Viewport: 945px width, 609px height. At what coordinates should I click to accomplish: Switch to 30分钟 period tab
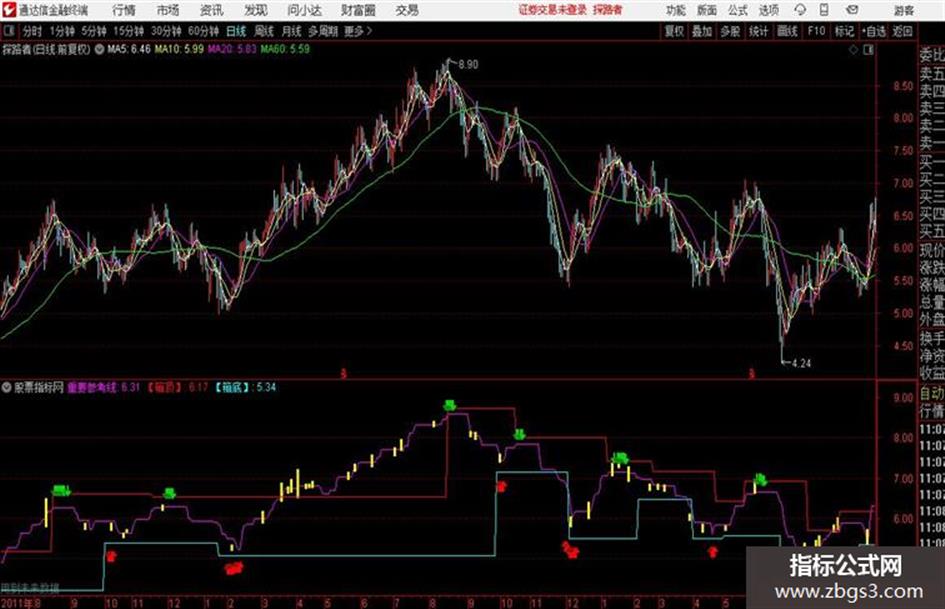(166, 31)
